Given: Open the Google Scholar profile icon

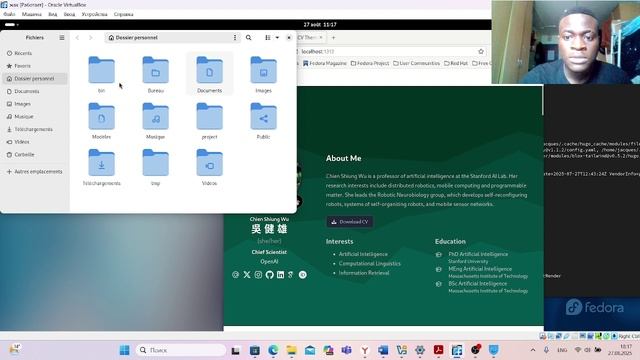Looking at the screenshot, I should coord(291,275).
